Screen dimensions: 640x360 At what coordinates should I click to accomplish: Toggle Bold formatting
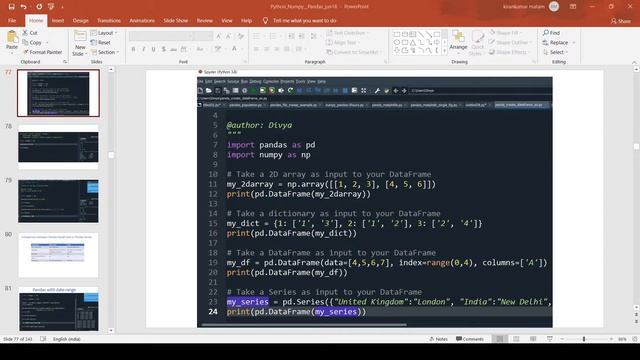click(133, 49)
